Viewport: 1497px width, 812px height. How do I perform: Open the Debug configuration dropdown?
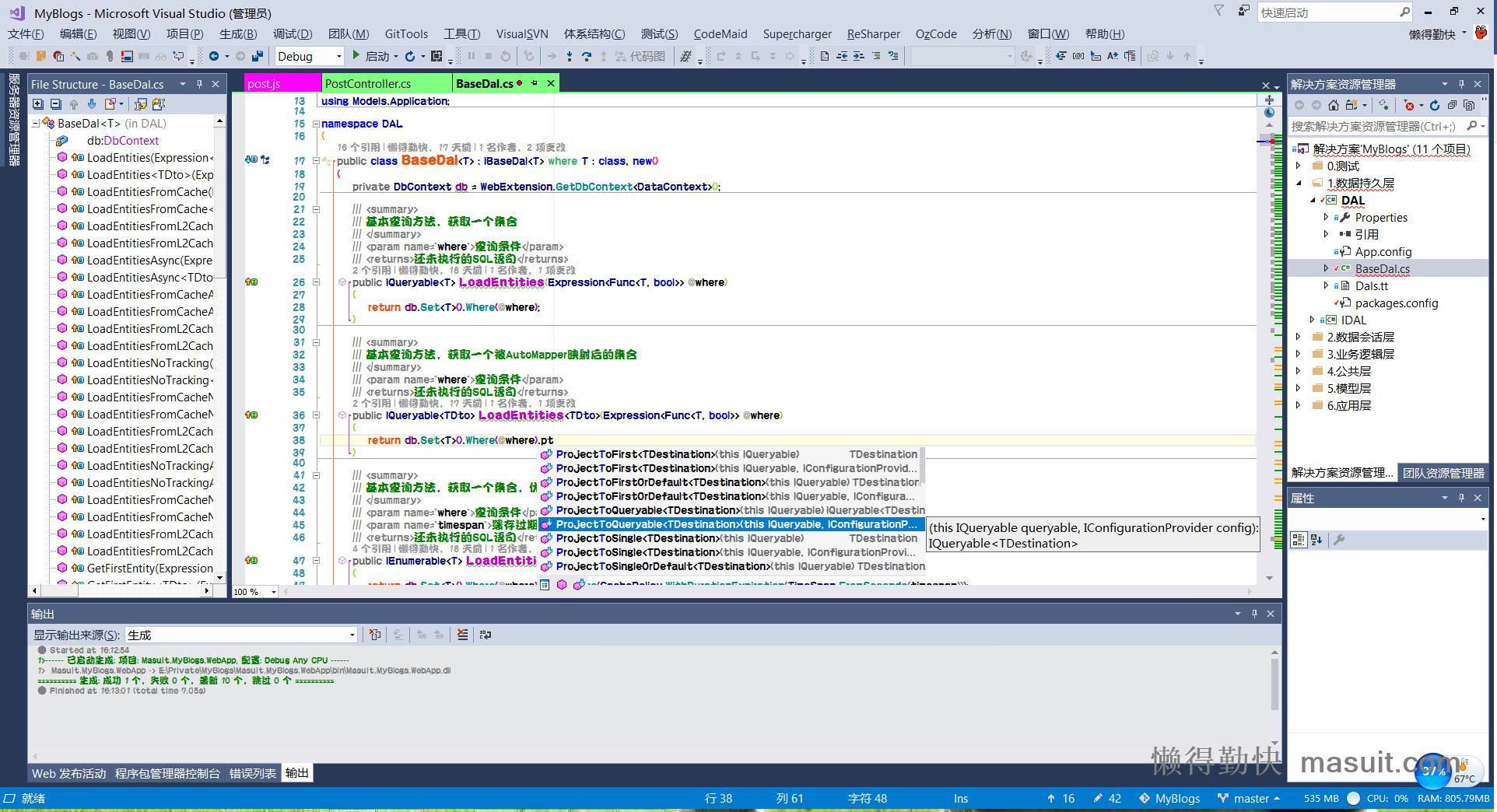[x=340, y=56]
